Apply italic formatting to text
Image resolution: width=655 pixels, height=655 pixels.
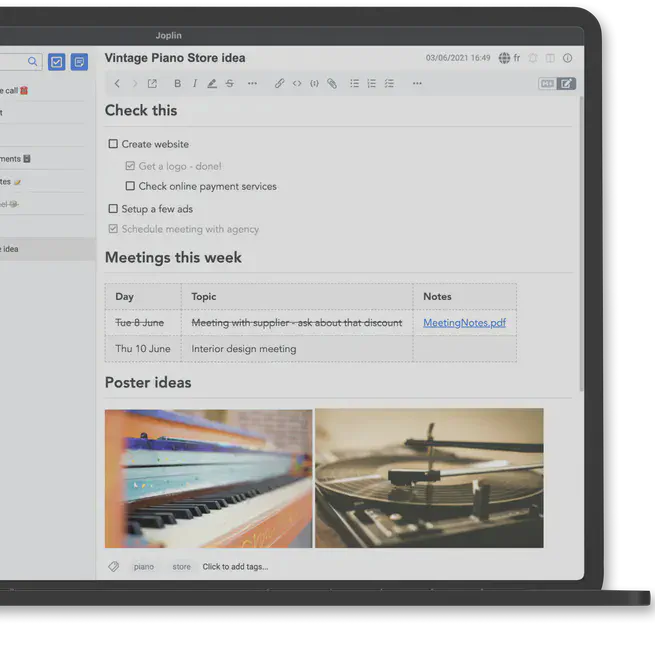[x=195, y=84]
